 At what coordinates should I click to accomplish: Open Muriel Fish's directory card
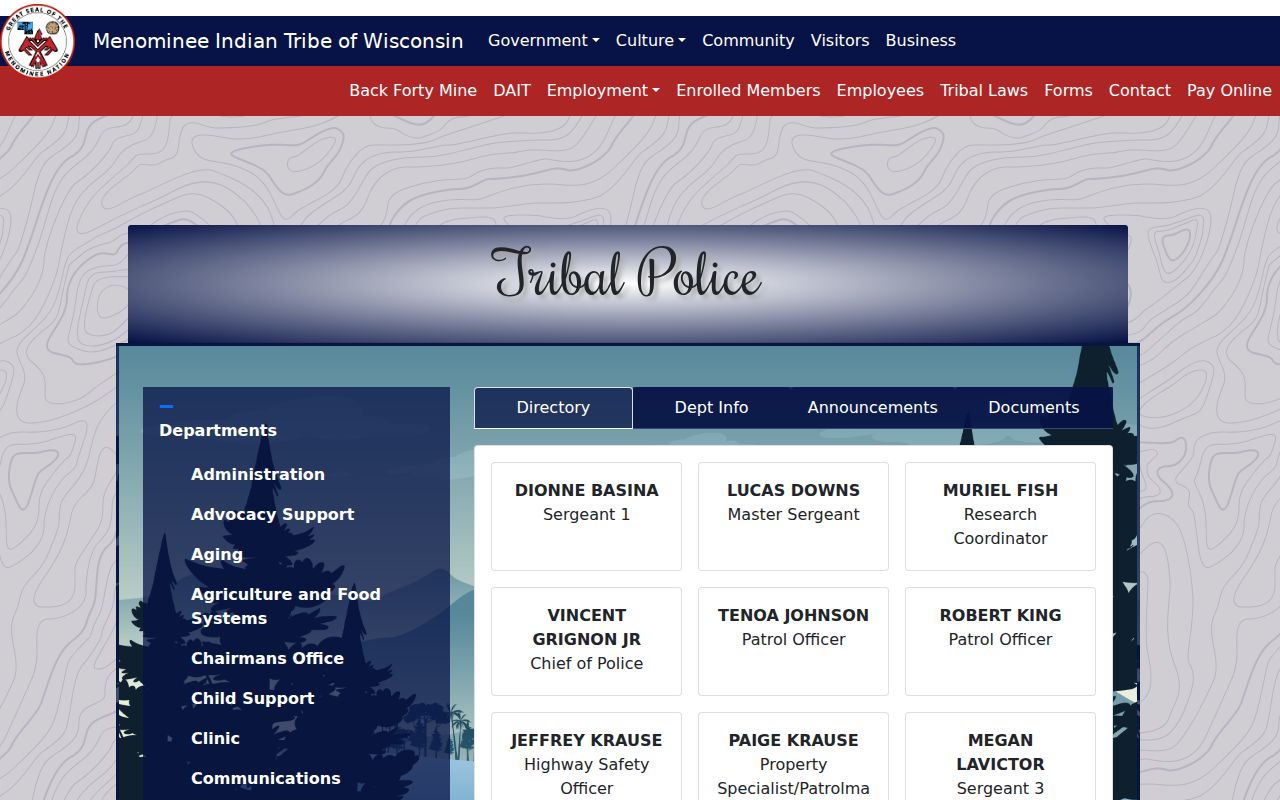tap(1000, 516)
